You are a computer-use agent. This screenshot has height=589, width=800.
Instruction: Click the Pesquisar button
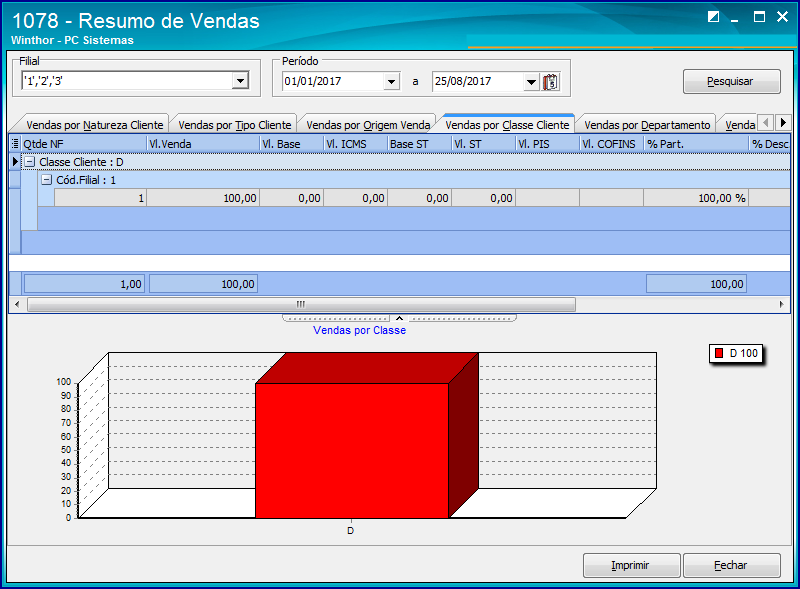point(732,81)
